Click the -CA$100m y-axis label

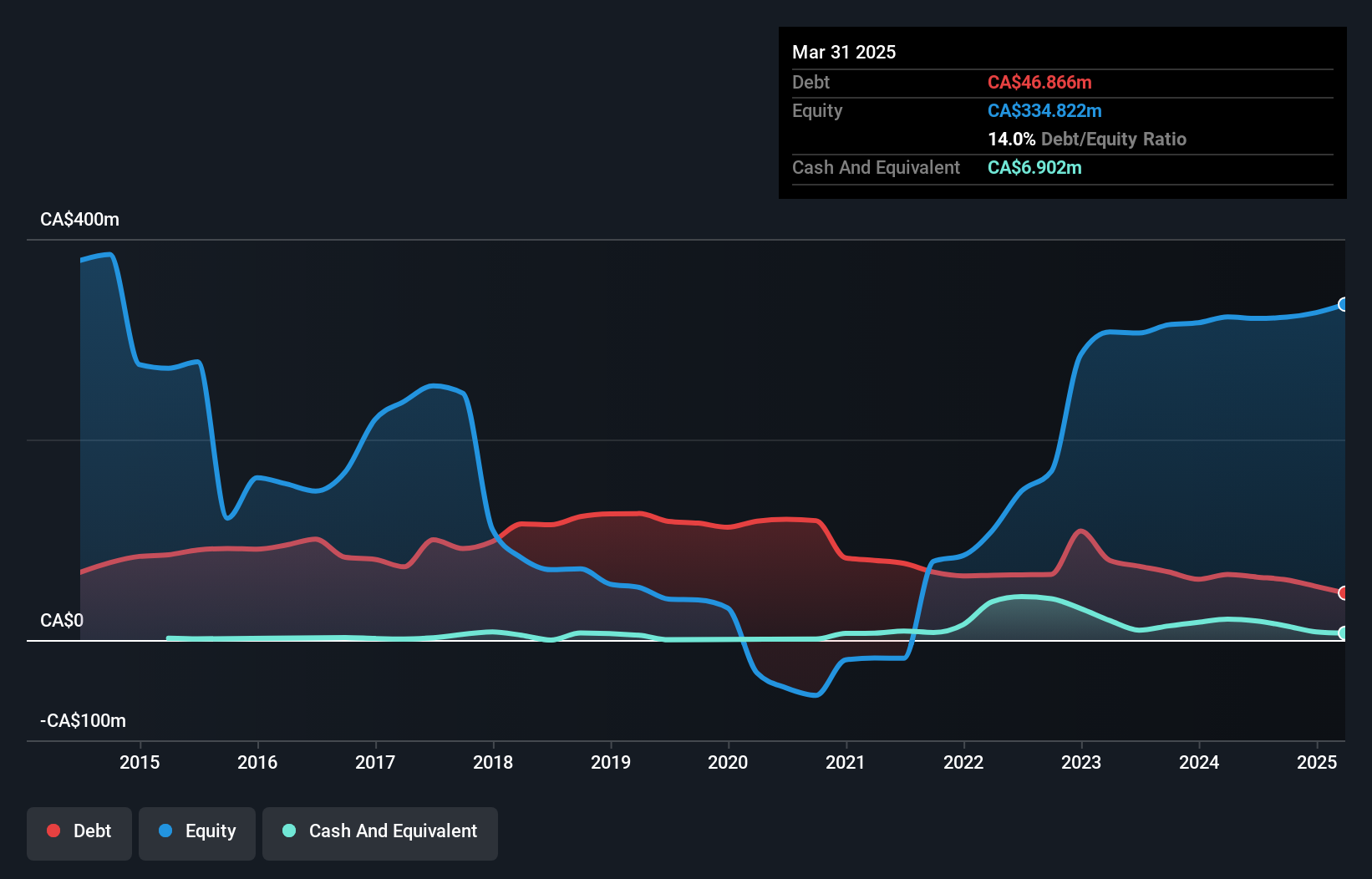coord(84,720)
